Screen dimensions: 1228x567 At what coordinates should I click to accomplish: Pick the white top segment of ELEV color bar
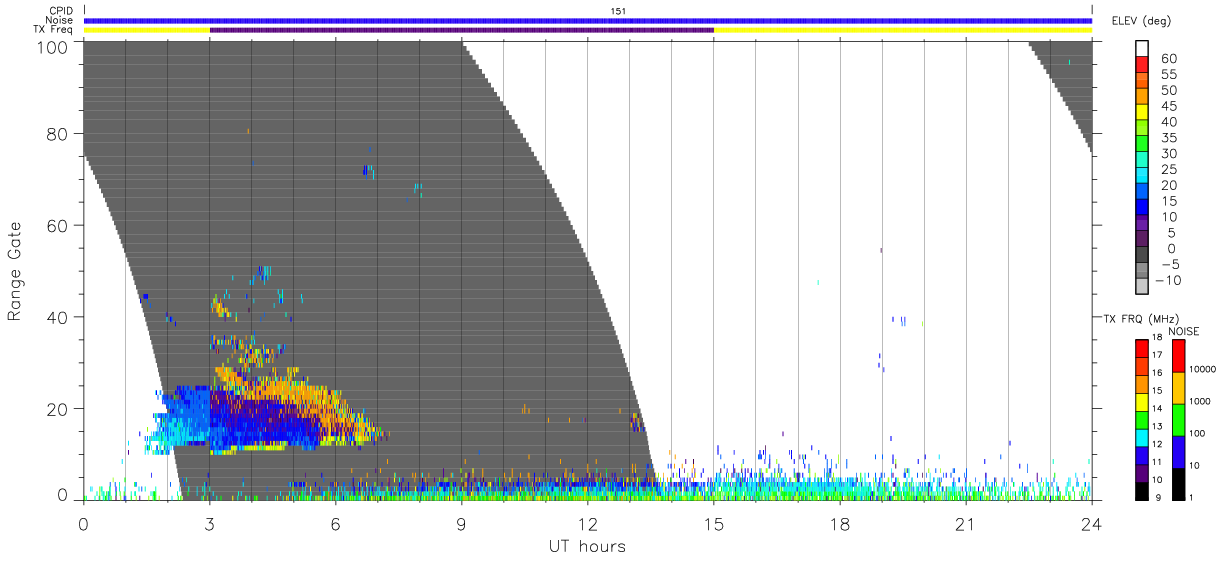[x=1142, y=50]
